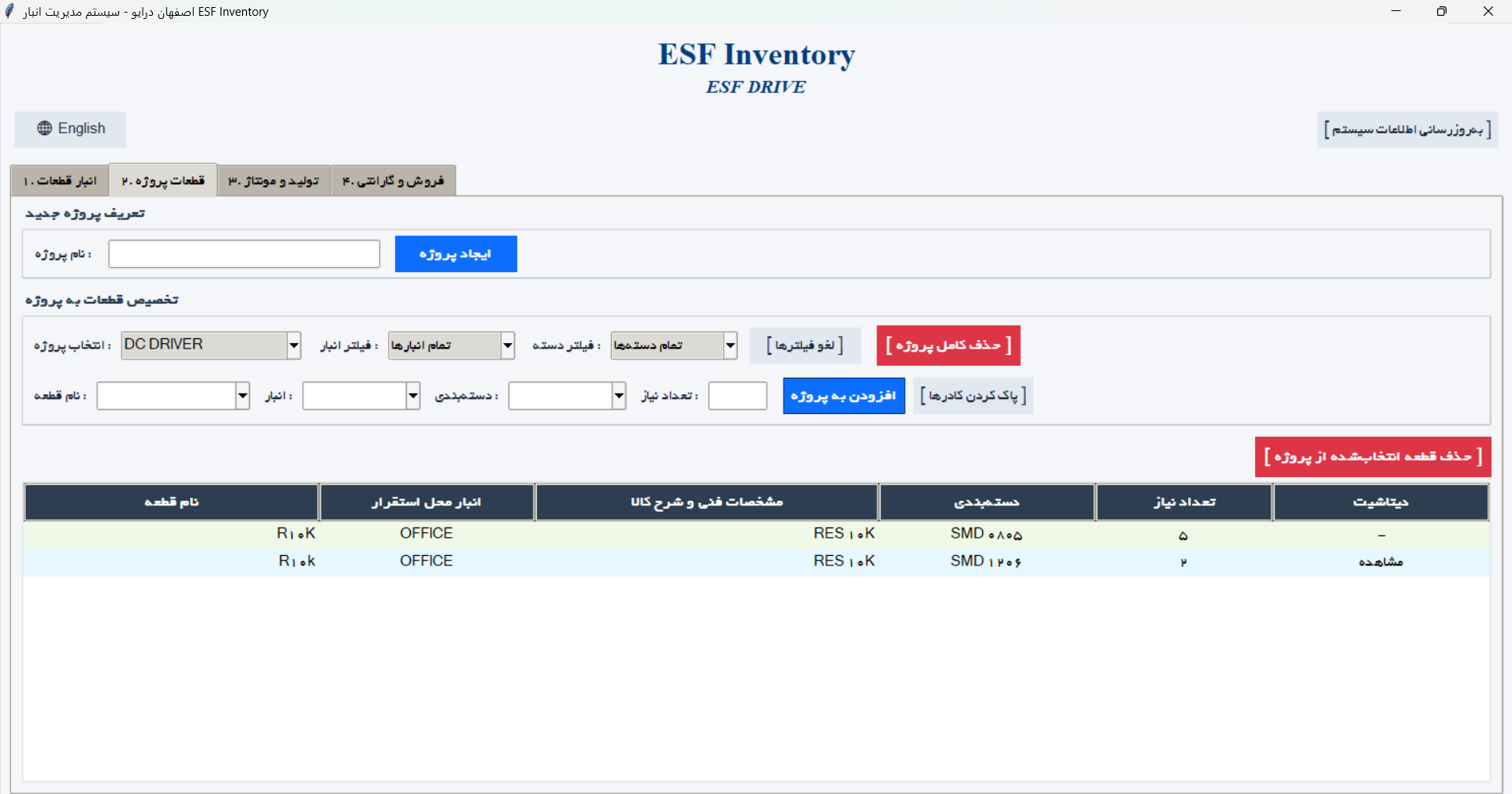Viewport: 1512px width, 794px height.
Task: Click the datasheet column header
Action: 1381,502
